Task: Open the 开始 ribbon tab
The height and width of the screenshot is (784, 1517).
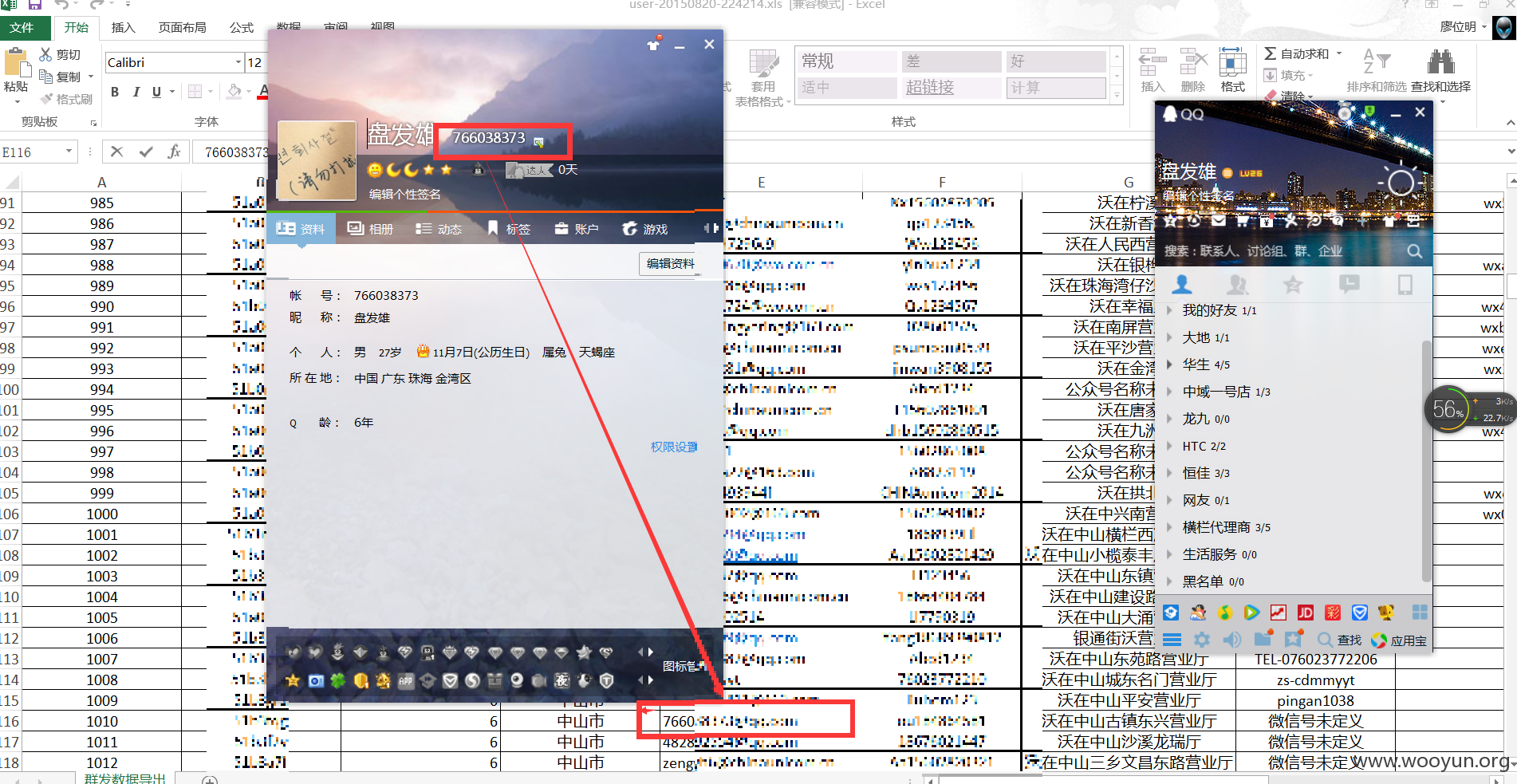Action: (x=77, y=27)
